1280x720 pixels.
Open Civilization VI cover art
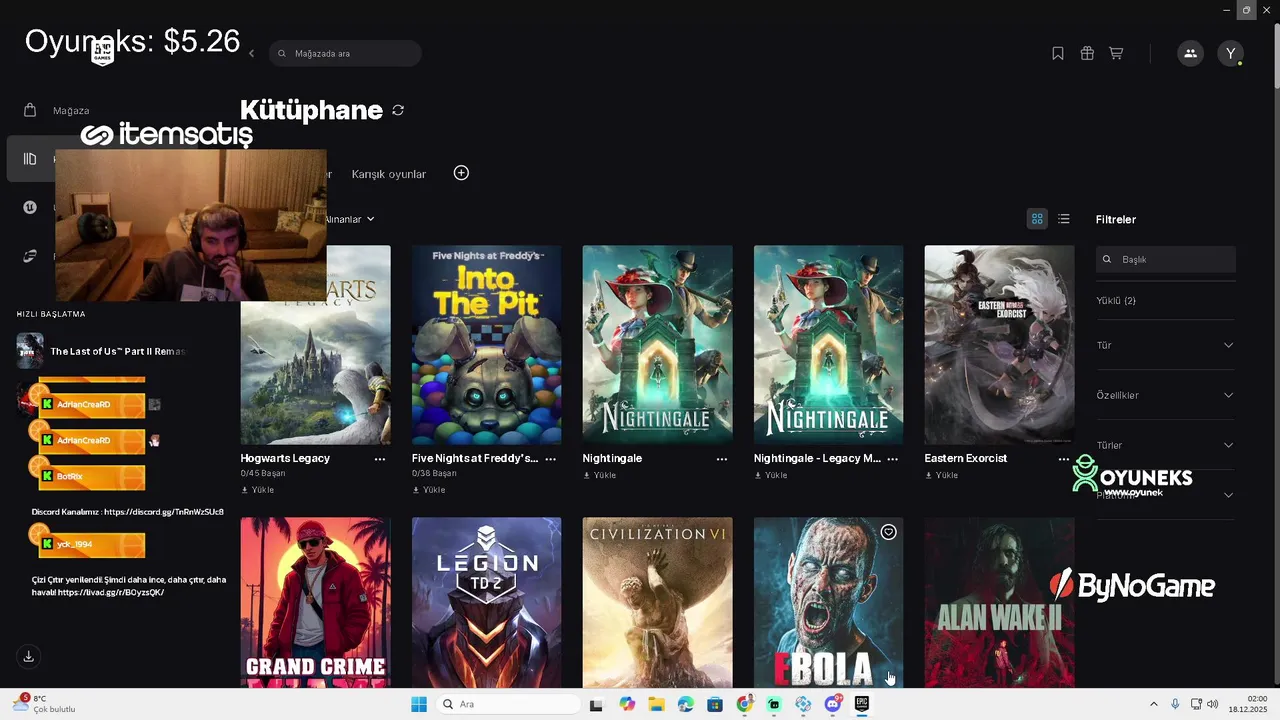pos(658,602)
